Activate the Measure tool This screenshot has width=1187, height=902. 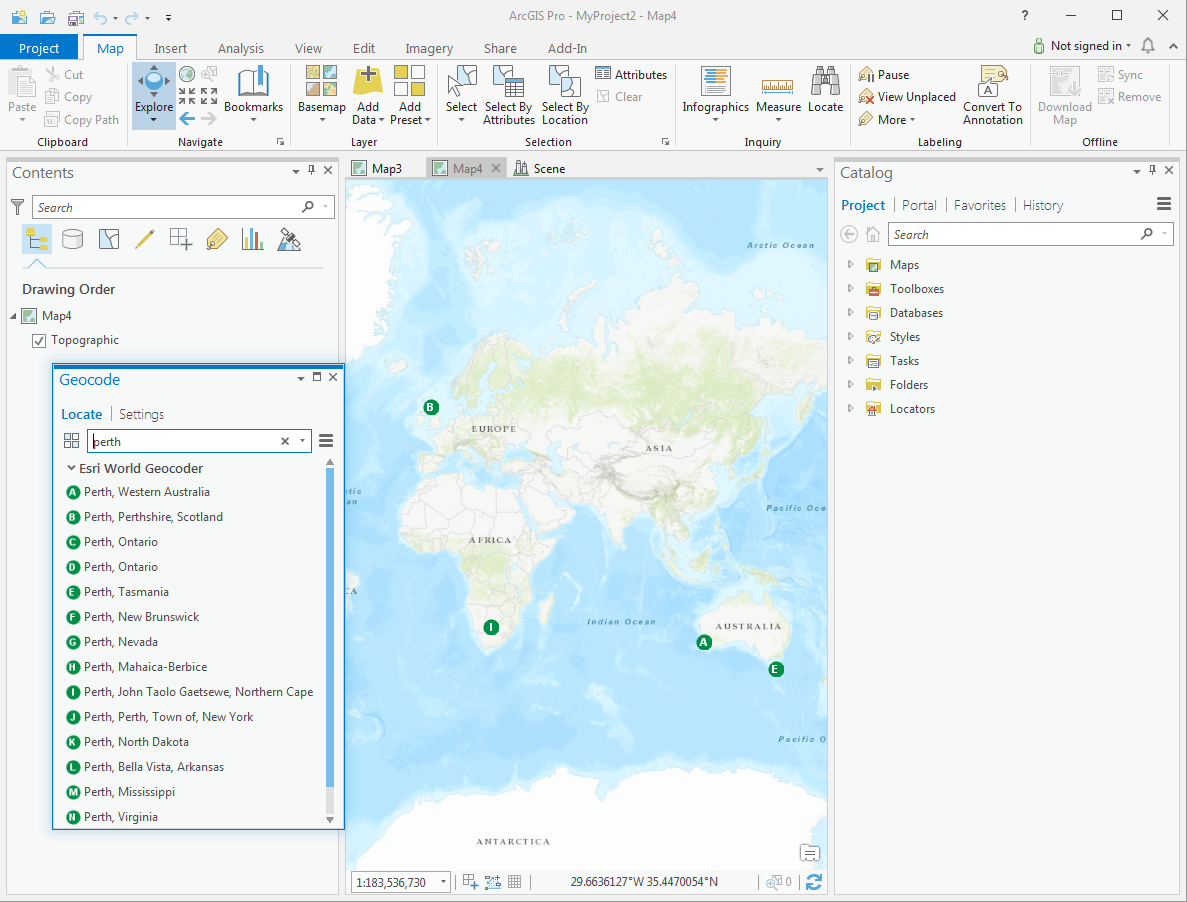pyautogui.click(x=778, y=94)
